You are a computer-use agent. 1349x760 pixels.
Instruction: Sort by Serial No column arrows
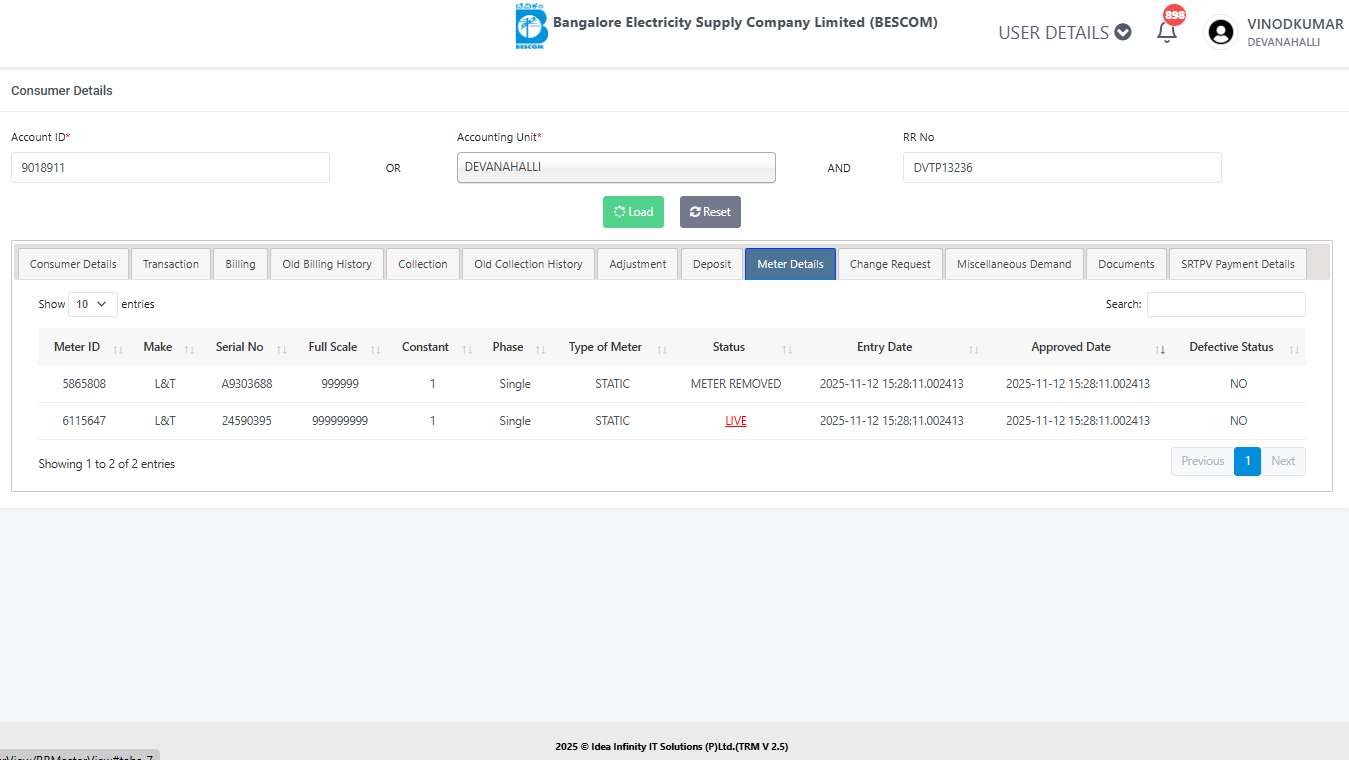[x=281, y=349]
